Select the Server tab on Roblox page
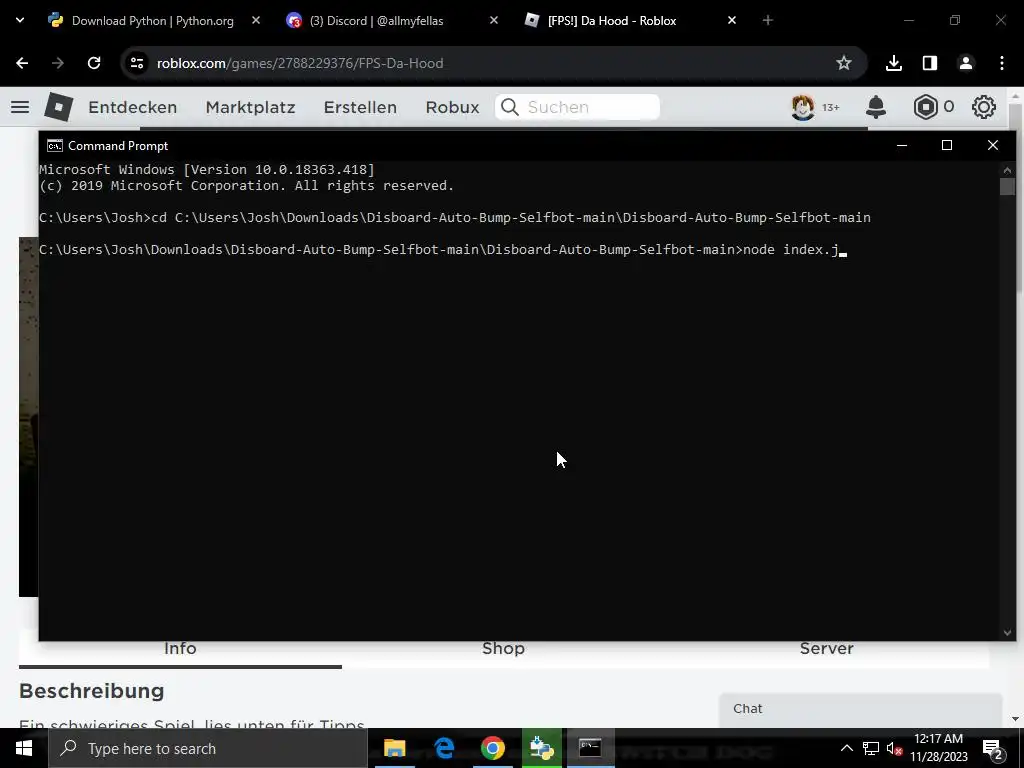 (827, 648)
